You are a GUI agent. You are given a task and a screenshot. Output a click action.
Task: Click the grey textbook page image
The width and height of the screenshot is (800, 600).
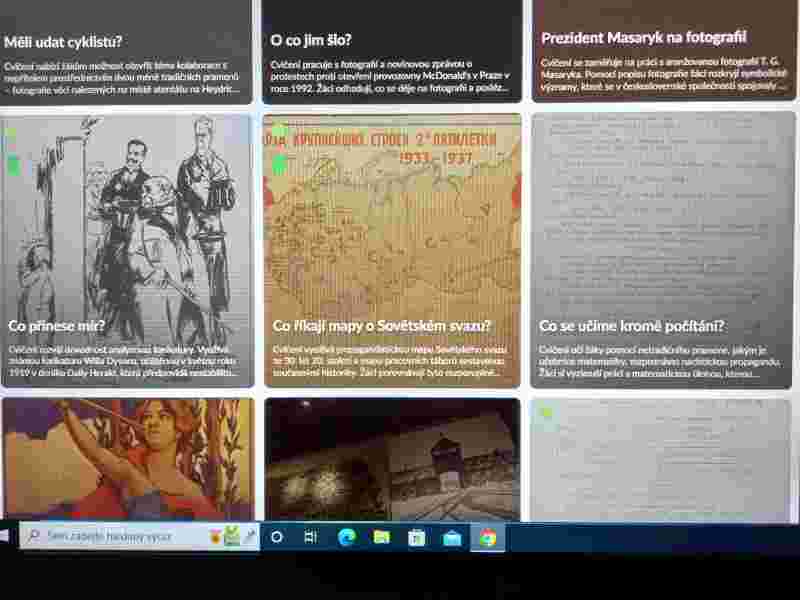point(663,217)
